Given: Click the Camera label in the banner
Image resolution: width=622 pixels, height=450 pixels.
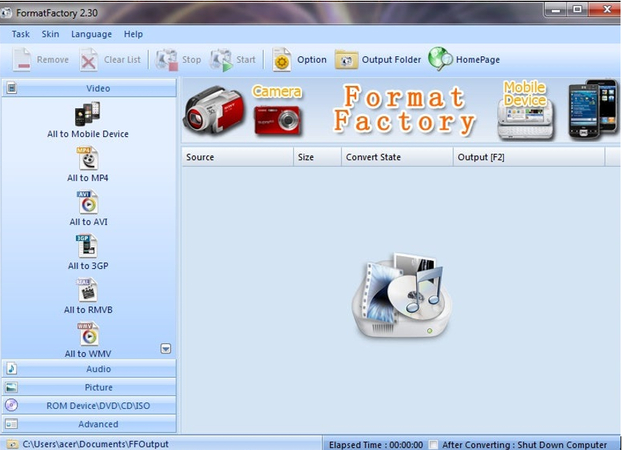Looking at the screenshot, I should 277,92.
